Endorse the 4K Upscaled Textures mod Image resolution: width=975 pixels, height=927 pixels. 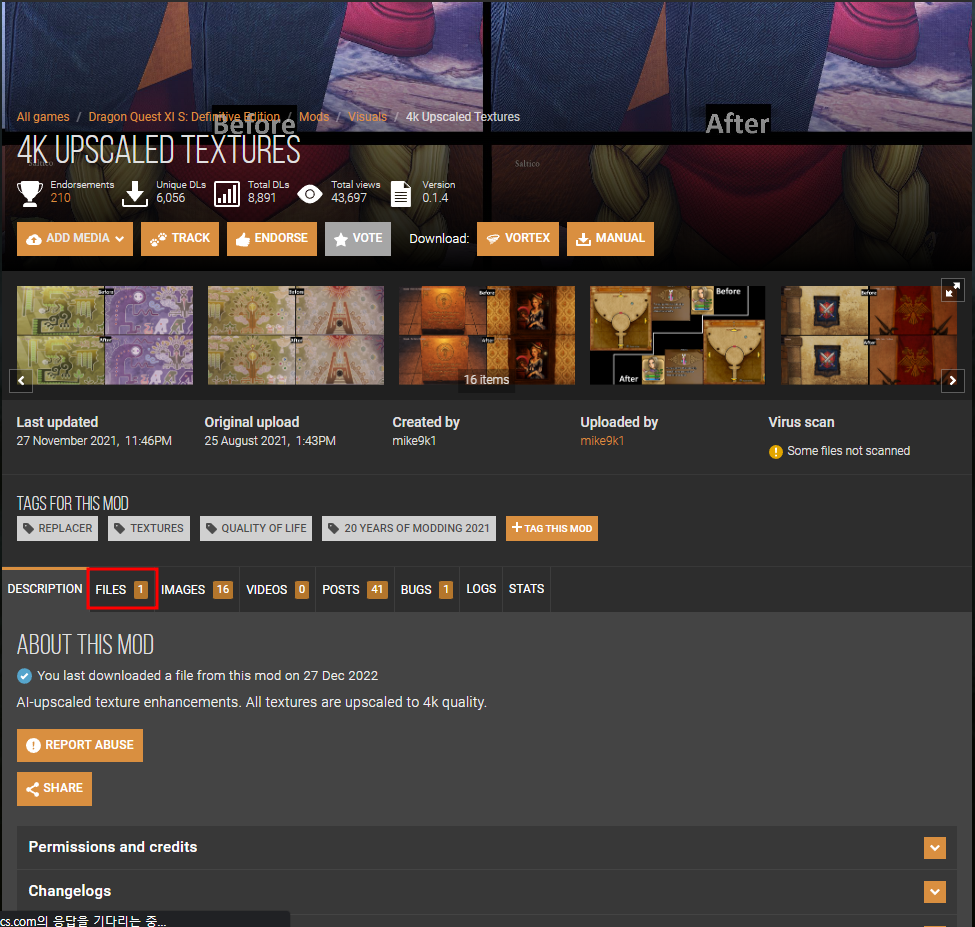tap(272, 239)
